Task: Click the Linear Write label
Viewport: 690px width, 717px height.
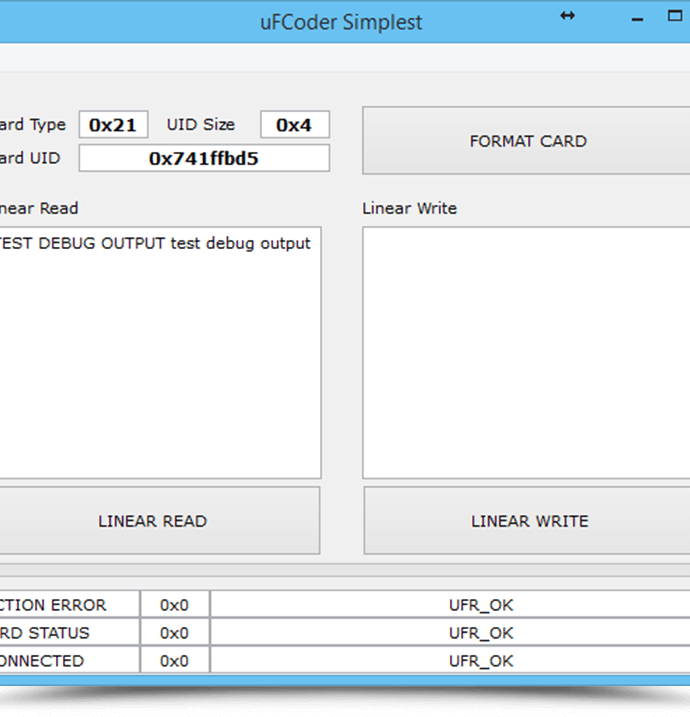Action: [x=410, y=209]
